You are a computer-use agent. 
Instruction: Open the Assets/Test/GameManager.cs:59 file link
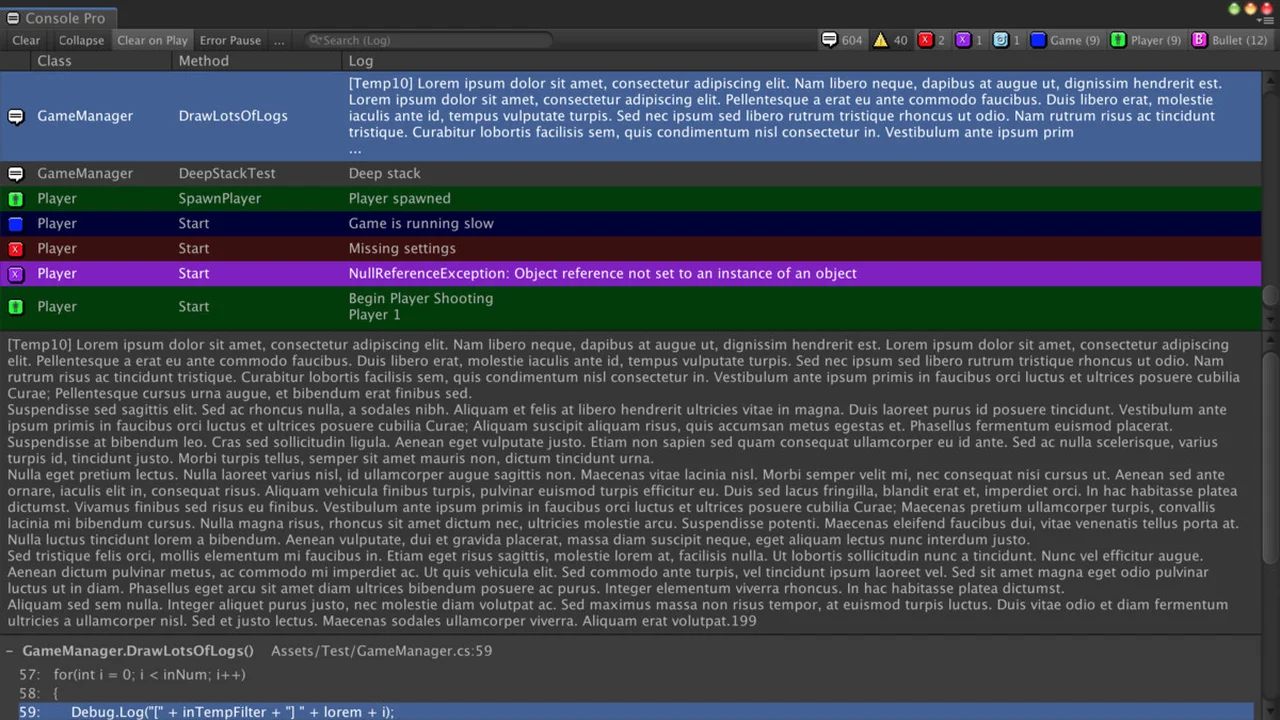click(x=381, y=651)
